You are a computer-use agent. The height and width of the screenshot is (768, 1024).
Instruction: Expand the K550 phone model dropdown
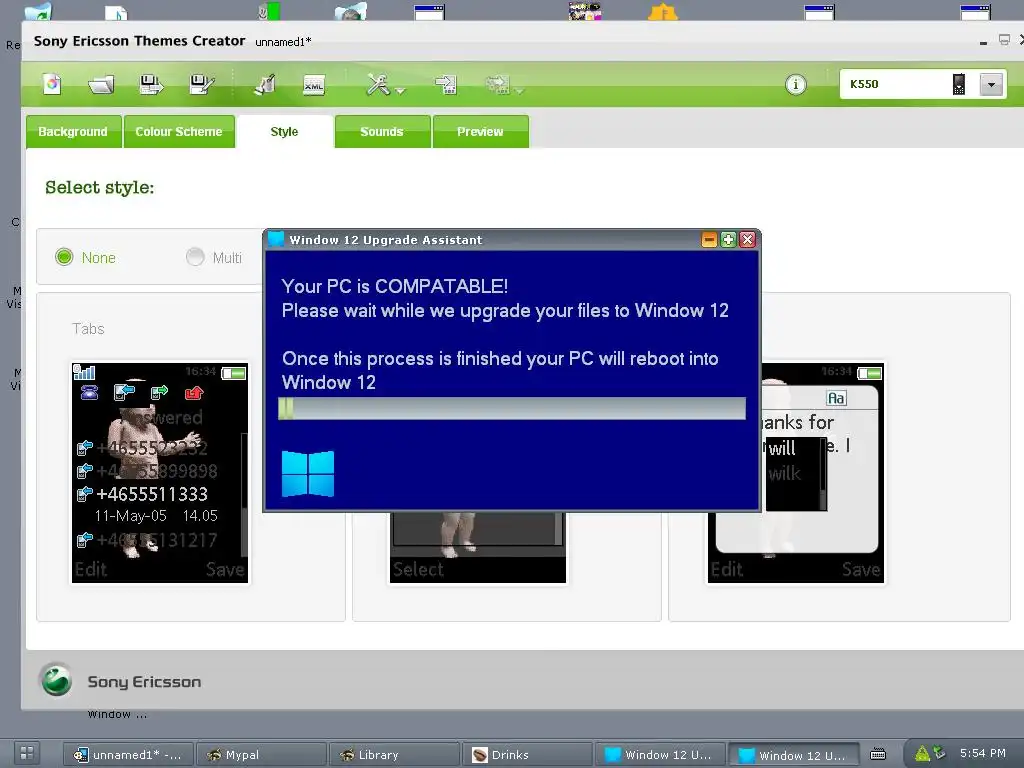coord(991,84)
